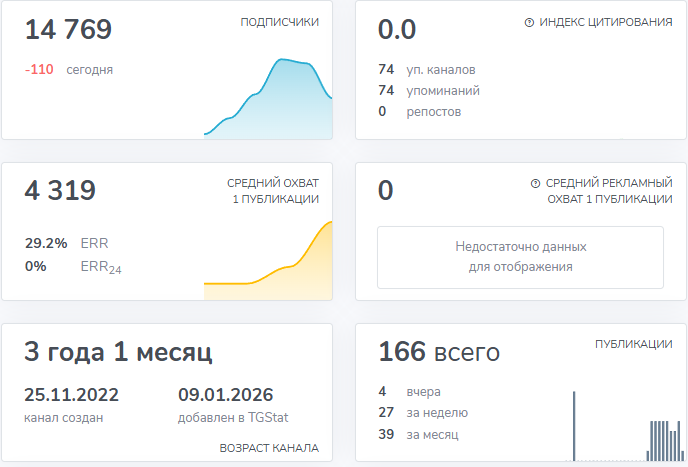Select the 09.01.2026 added to TGStat date

(x=225, y=395)
